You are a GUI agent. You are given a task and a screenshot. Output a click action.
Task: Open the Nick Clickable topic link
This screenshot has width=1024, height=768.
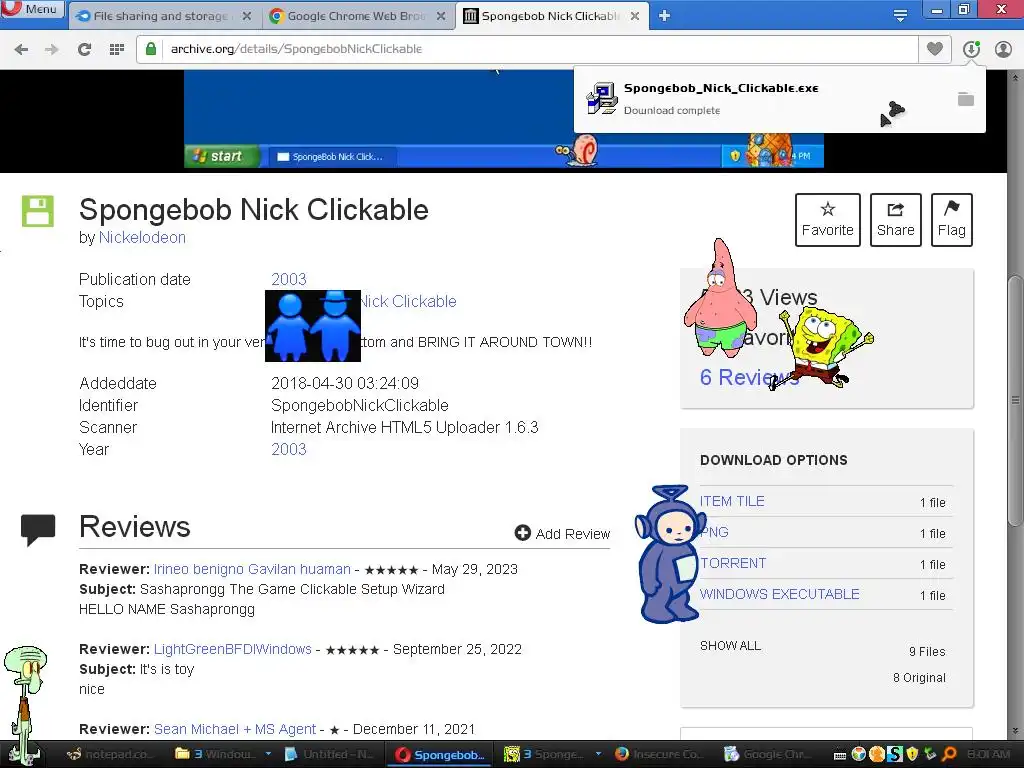coord(408,302)
